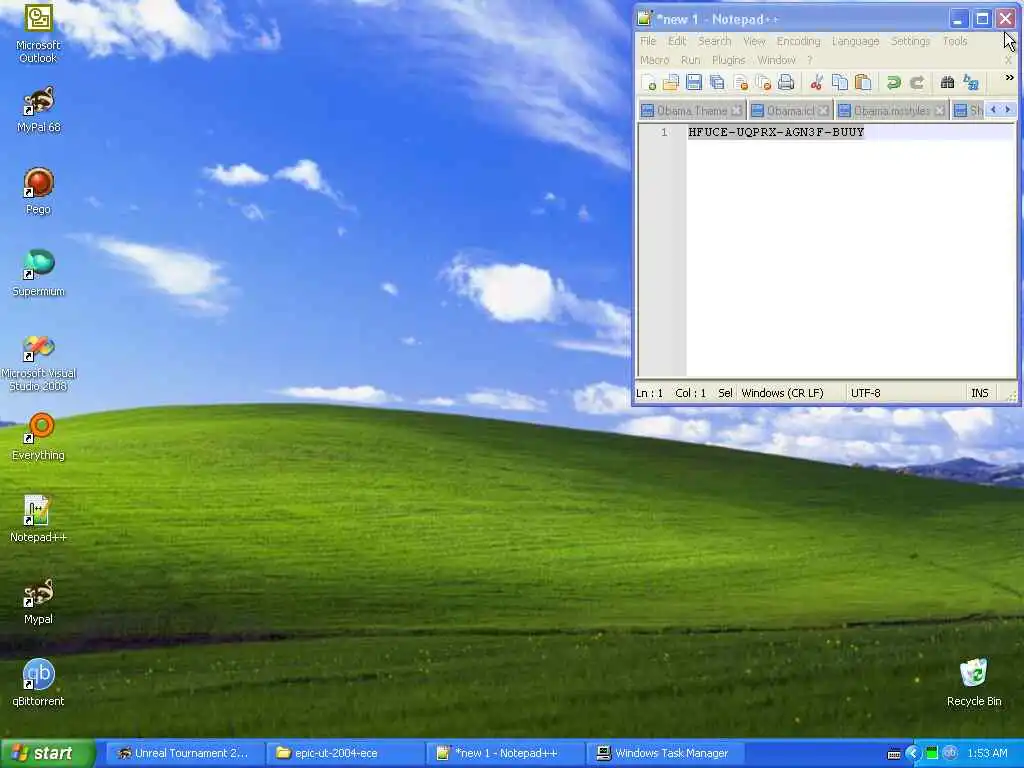This screenshot has height=768, width=1024.
Task: Open the Plugins menu
Action: click(x=728, y=60)
